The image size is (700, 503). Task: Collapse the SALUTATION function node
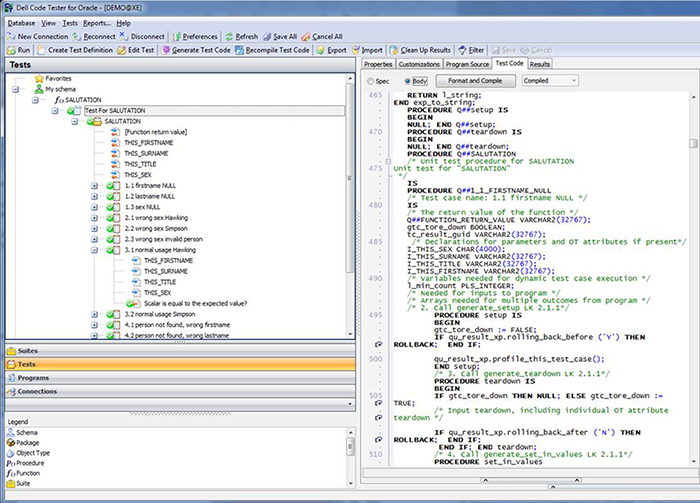tap(35, 100)
